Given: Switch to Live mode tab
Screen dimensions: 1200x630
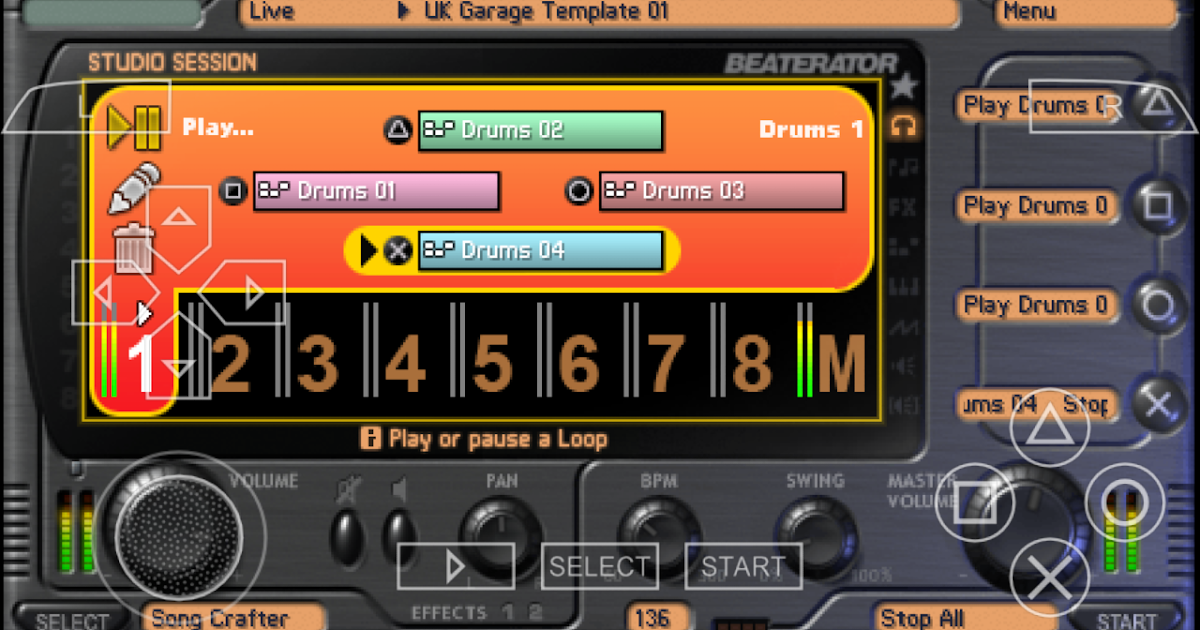Looking at the screenshot, I should (272, 12).
